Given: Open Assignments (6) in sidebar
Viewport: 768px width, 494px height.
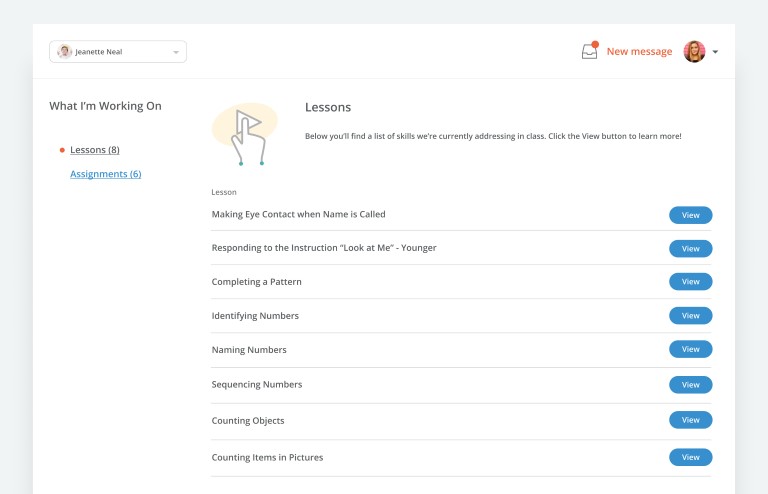Looking at the screenshot, I should click(105, 174).
